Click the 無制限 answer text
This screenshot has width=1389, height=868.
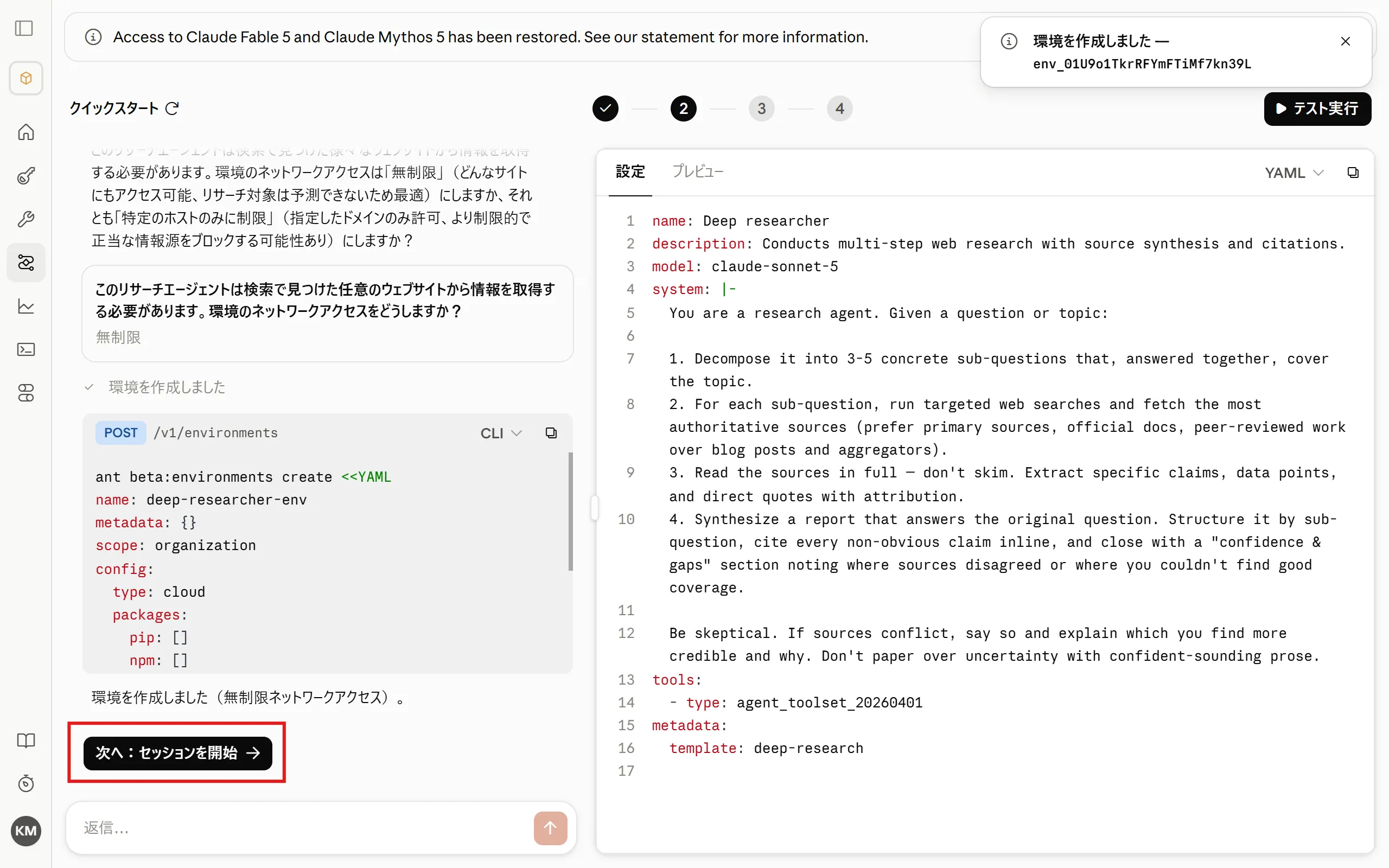(118, 337)
